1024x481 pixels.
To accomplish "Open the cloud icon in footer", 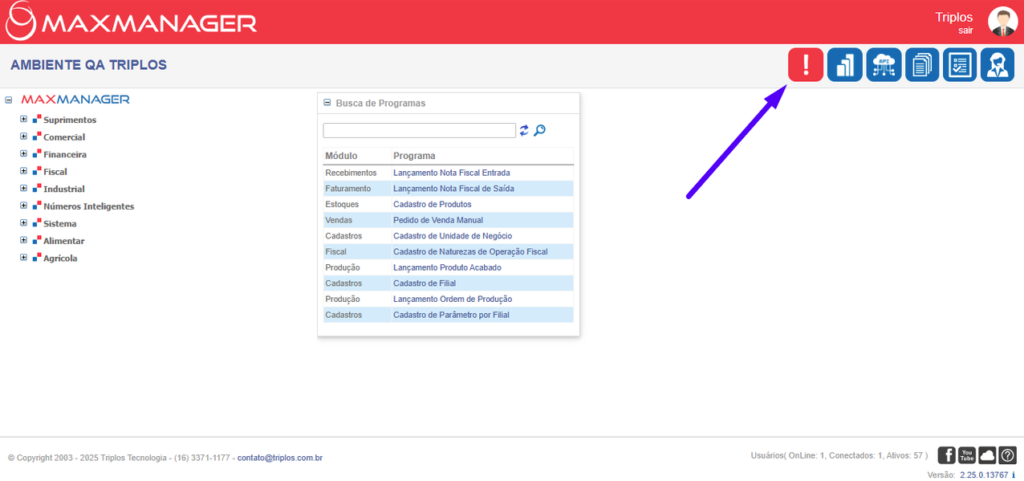I will (987, 455).
